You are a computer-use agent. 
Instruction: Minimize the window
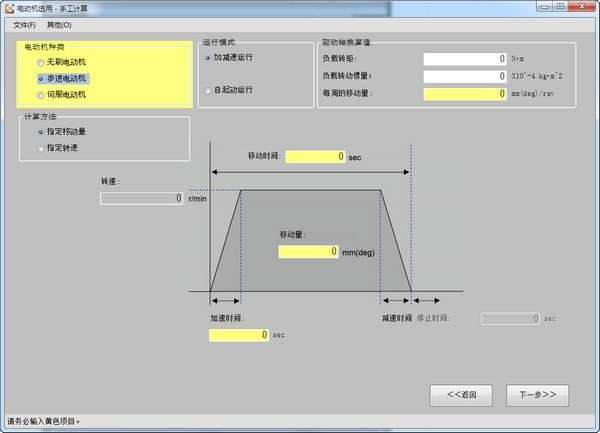click(x=545, y=7)
